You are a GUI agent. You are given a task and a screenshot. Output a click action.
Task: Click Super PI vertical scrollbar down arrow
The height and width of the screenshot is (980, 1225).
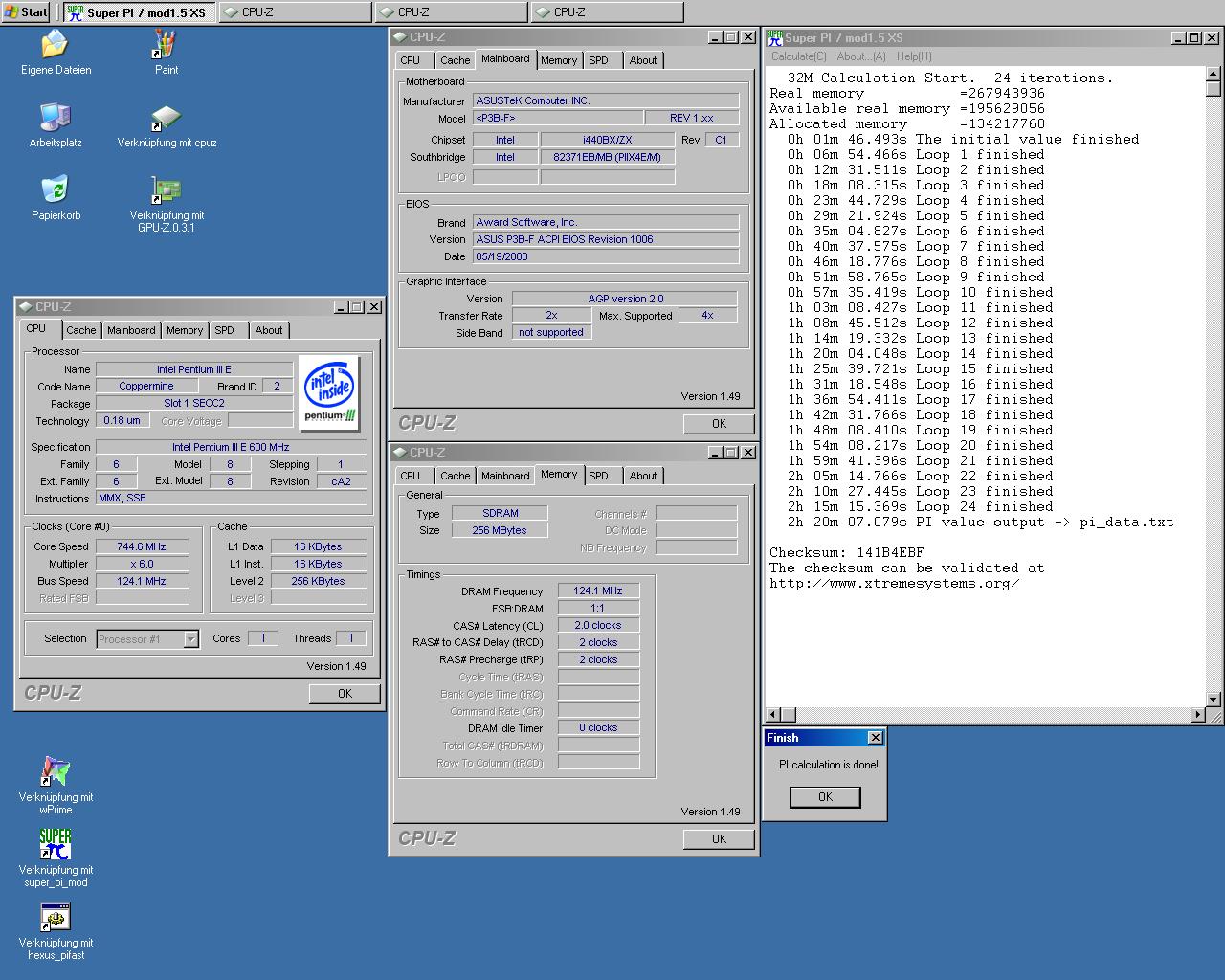[1214, 700]
